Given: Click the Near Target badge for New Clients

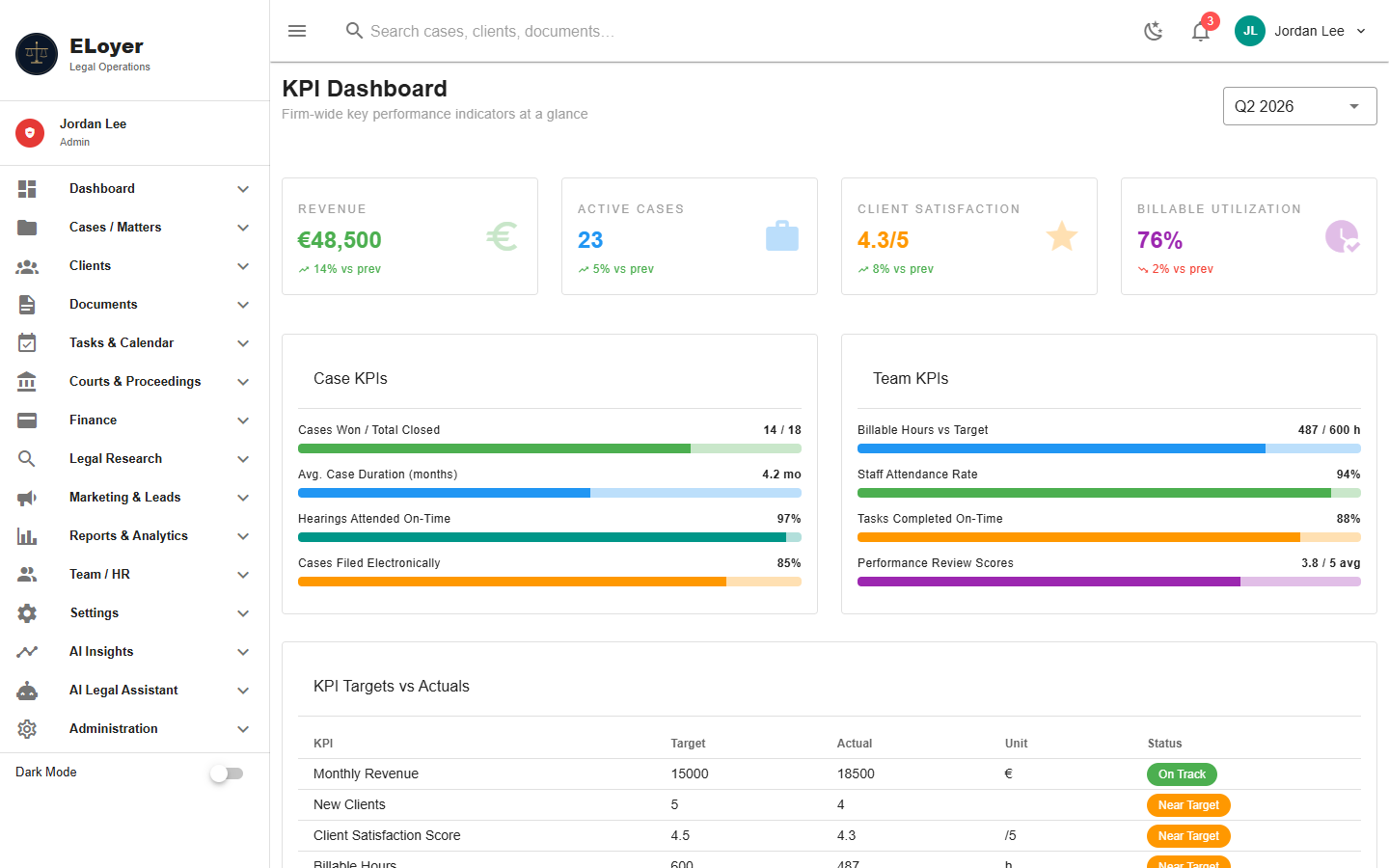Looking at the screenshot, I should [x=1188, y=805].
